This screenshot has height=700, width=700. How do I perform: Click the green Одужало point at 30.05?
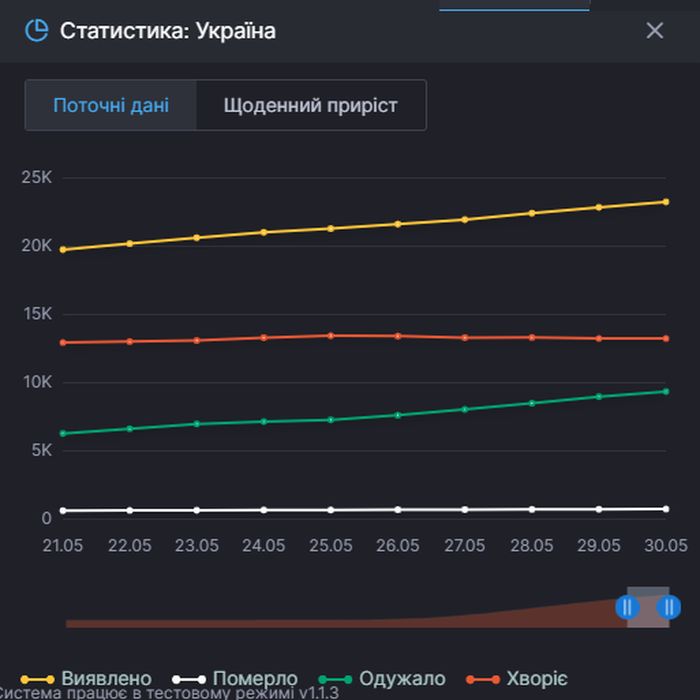(x=665, y=391)
